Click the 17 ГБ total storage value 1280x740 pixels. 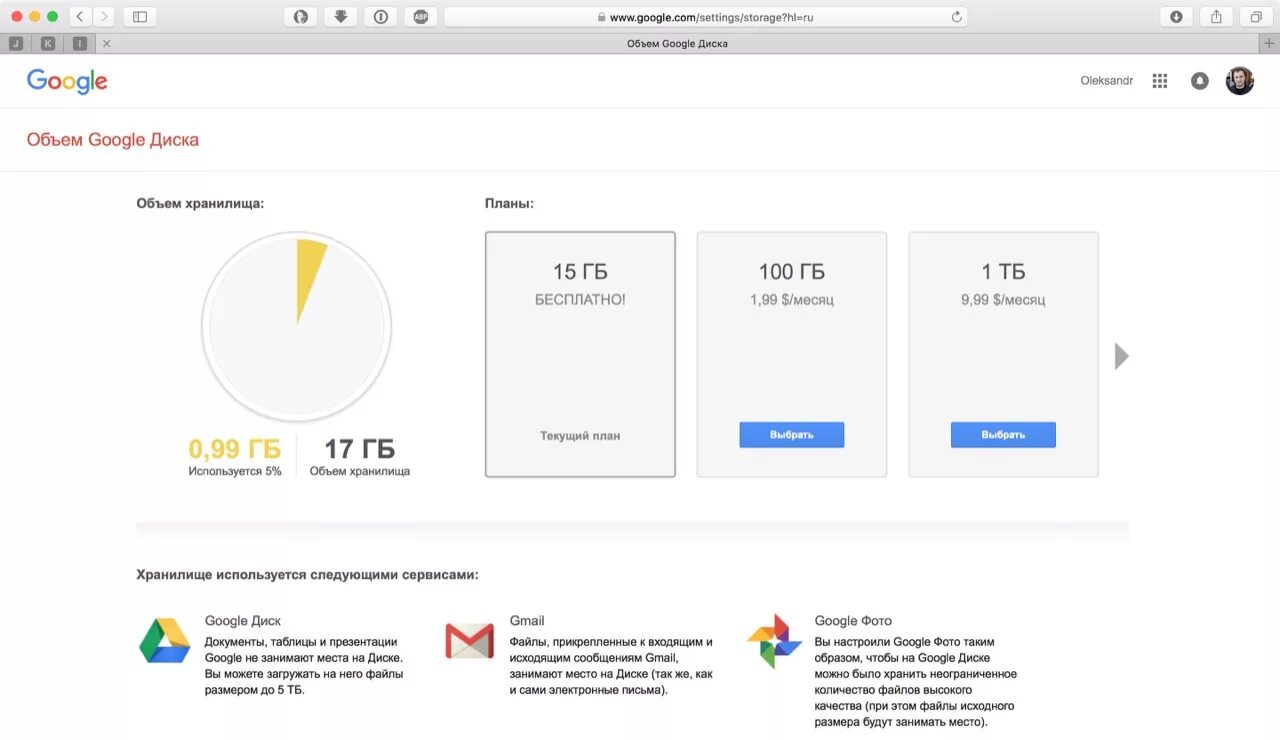tap(360, 449)
